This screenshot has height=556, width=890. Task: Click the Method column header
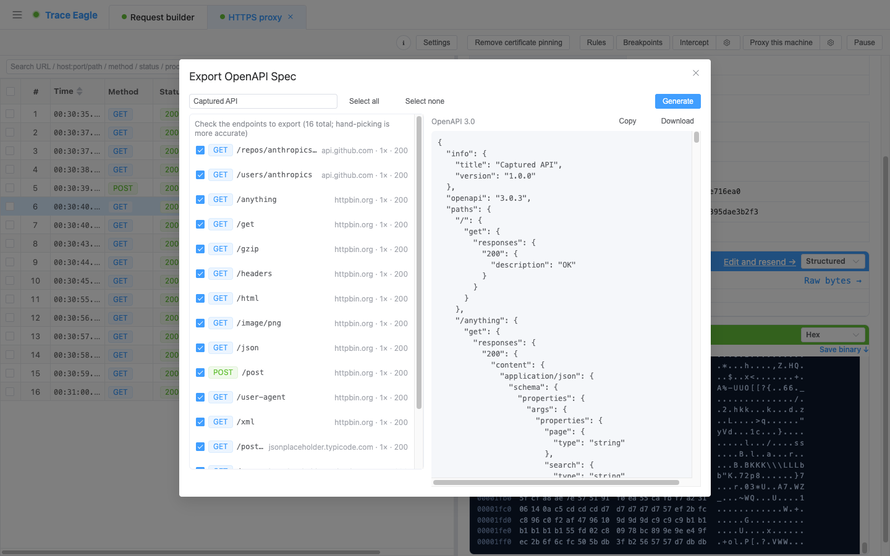(x=123, y=91)
